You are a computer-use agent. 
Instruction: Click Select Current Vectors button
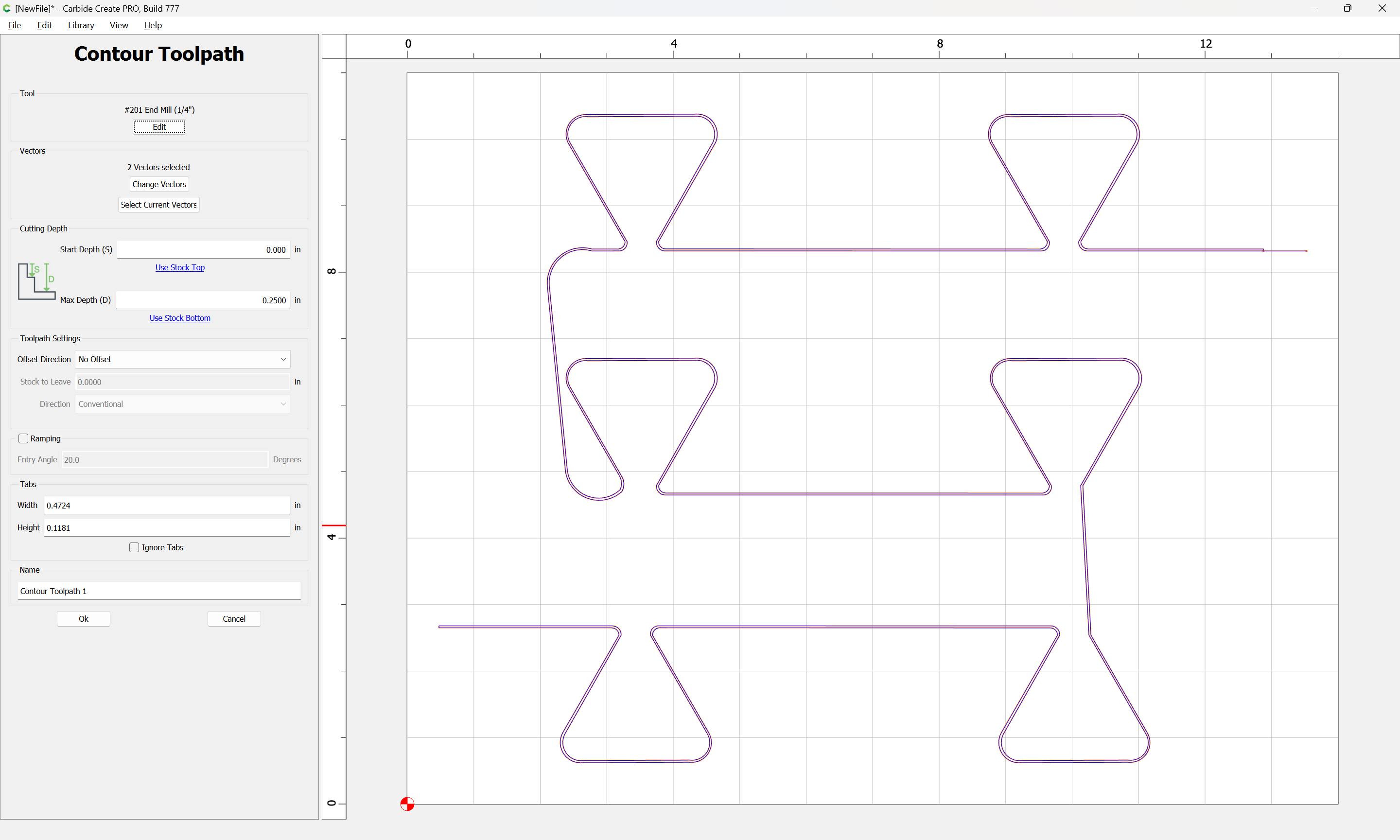[158, 205]
